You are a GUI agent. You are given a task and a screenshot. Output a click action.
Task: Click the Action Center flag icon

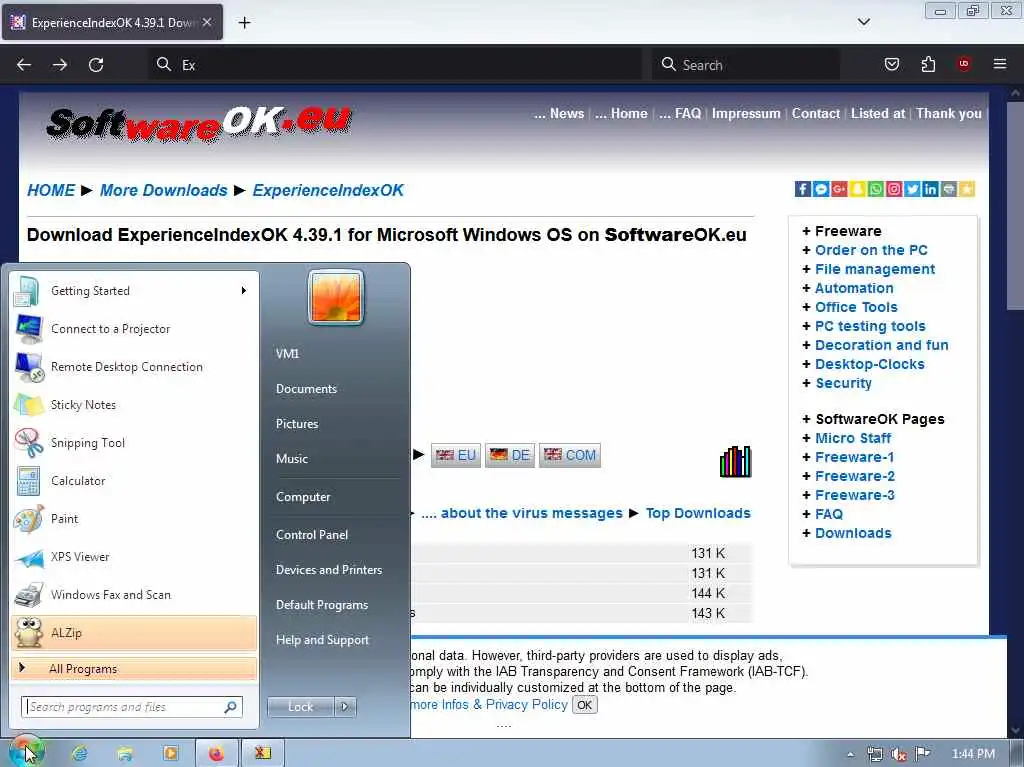click(x=923, y=753)
